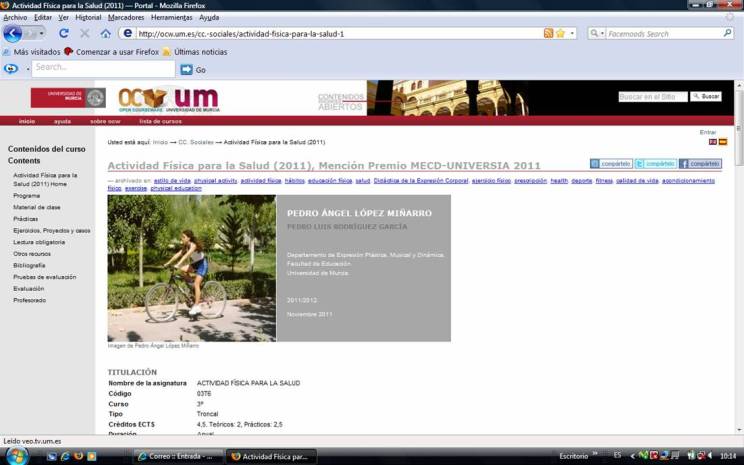This screenshot has width=744, height=465.
Task: Click the RSS feed icon in address bar
Action: point(549,33)
